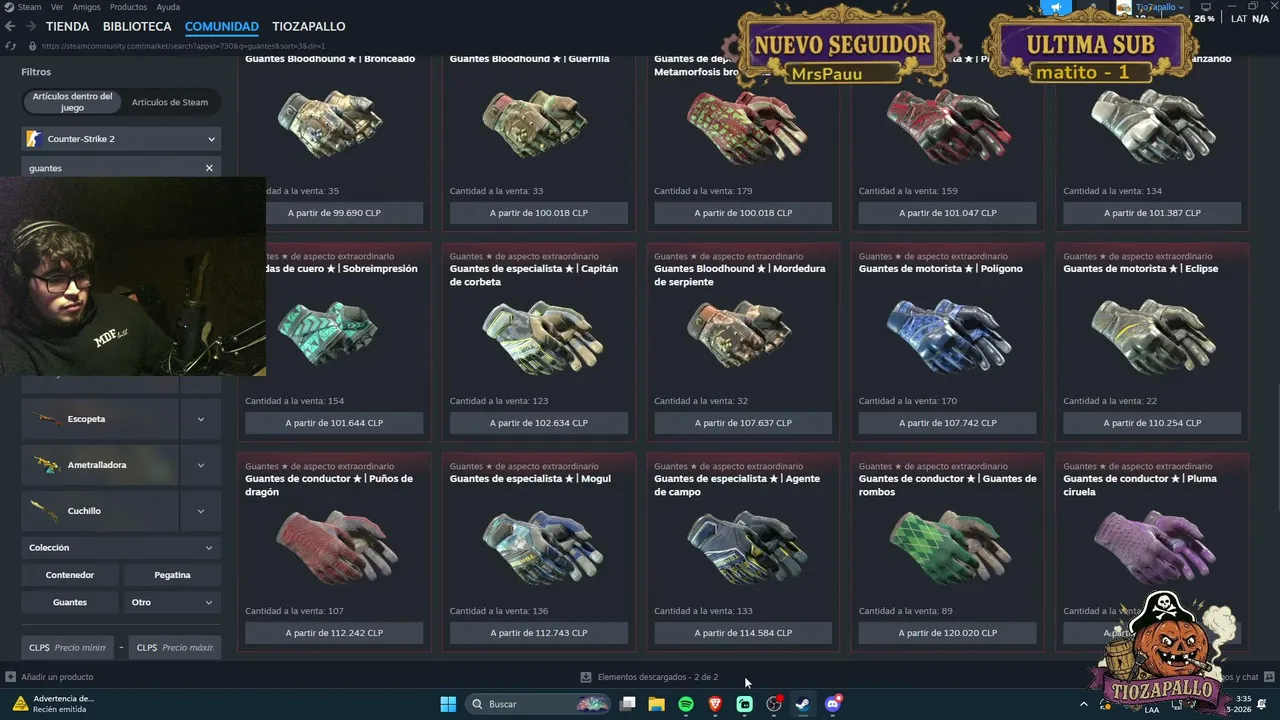
Task: Open Discord from the taskbar
Action: (x=833, y=704)
